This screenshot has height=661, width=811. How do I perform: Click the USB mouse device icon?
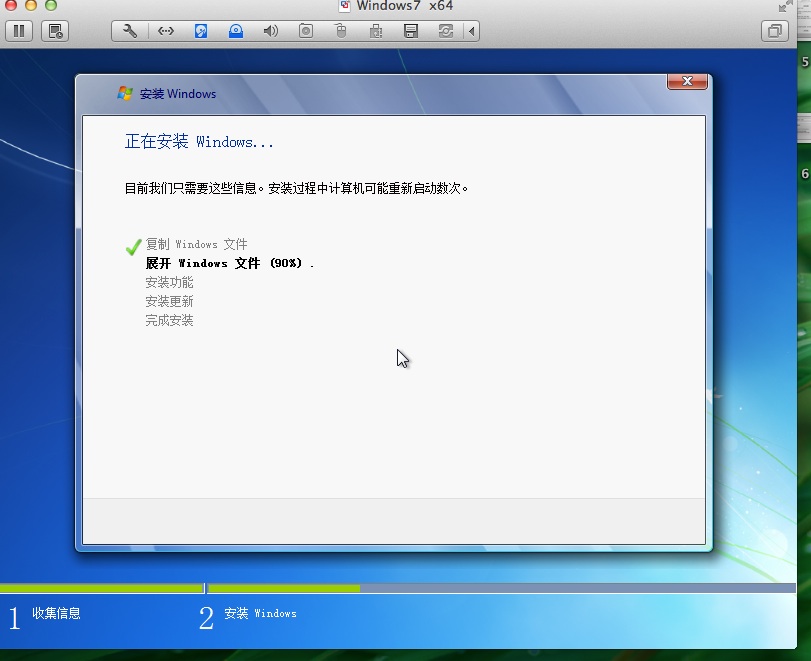point(340,31)
